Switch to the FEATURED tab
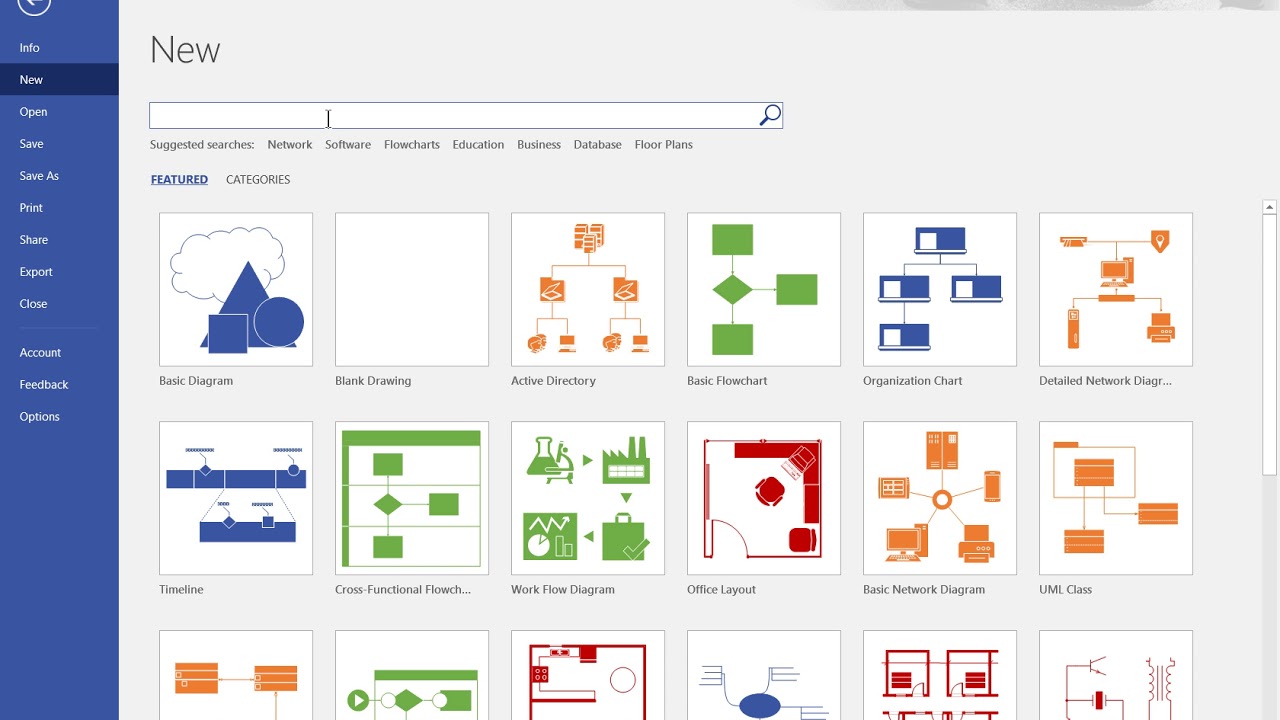1280x720 pixels. point(179,179)
